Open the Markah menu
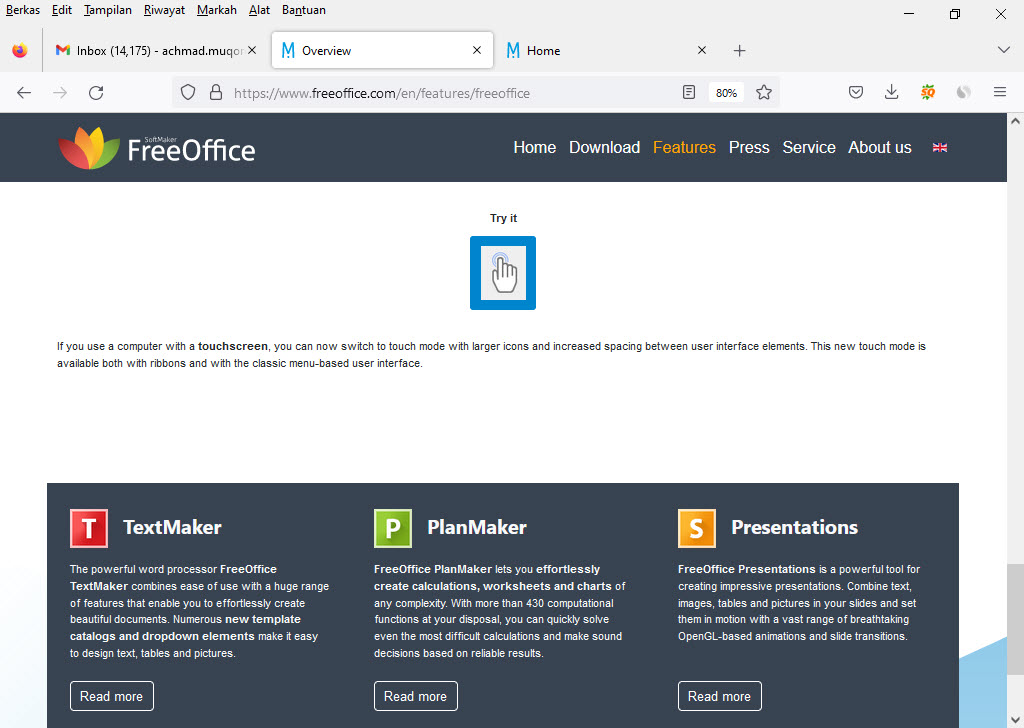The height and width of the screenshot is (728, 1024). pyautogui.click(x=216, y=10)
